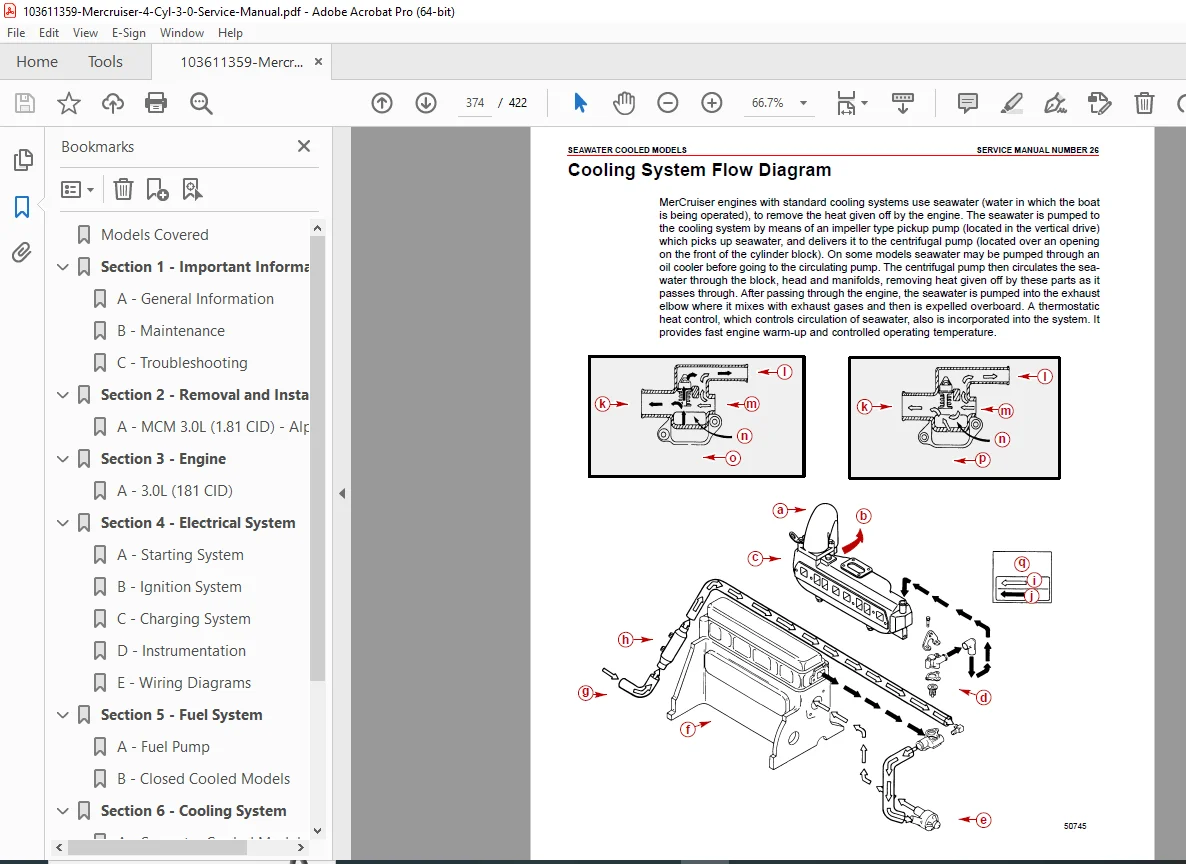Click bookmarks vertical scrollbar up arrow

pyautogui.click(x=318, y=228)
